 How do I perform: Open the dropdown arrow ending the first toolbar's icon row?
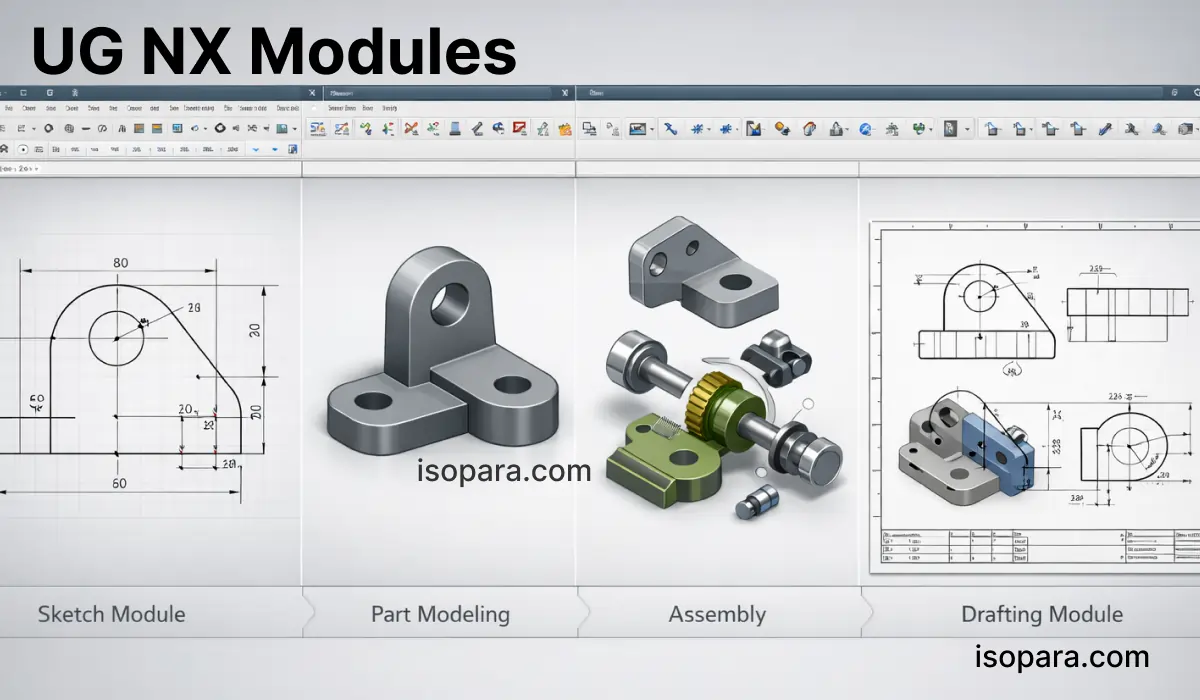click(295, 129)
